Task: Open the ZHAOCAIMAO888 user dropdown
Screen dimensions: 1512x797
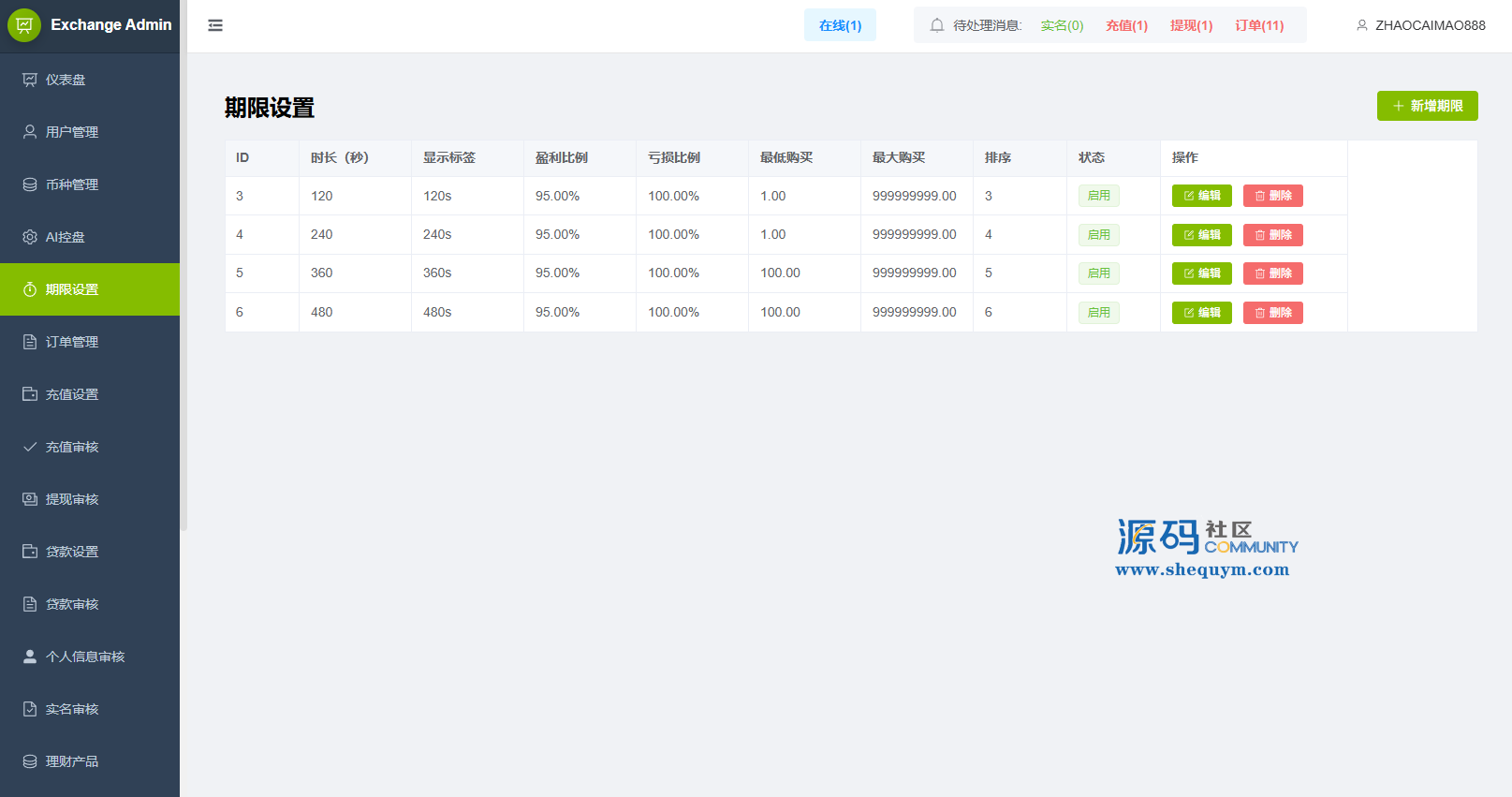Action: (1420, 25)
